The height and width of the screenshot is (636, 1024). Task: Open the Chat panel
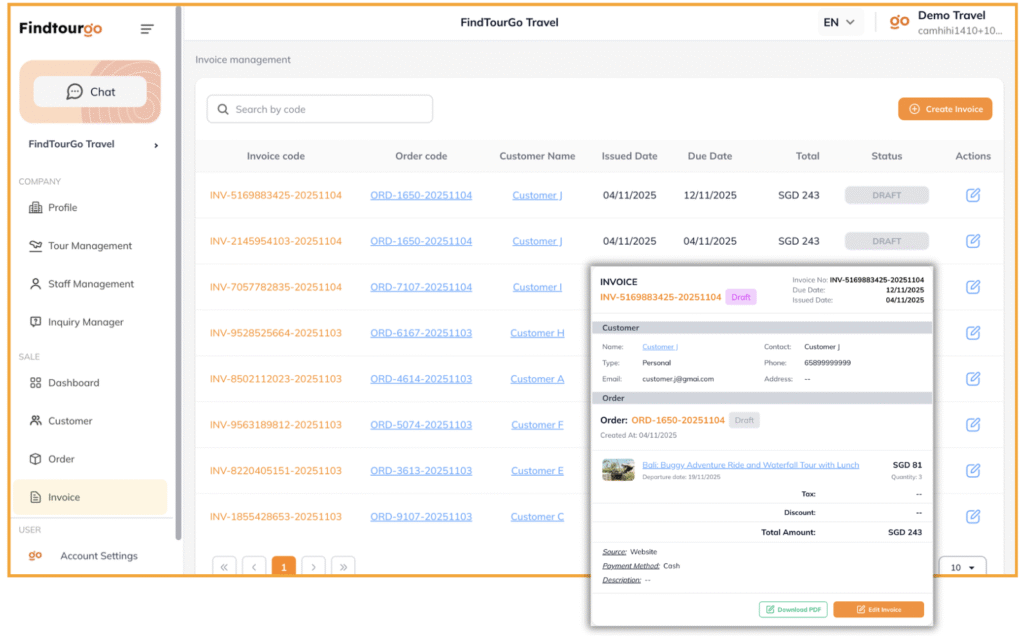pyautogui.click(x=90, y=92)
